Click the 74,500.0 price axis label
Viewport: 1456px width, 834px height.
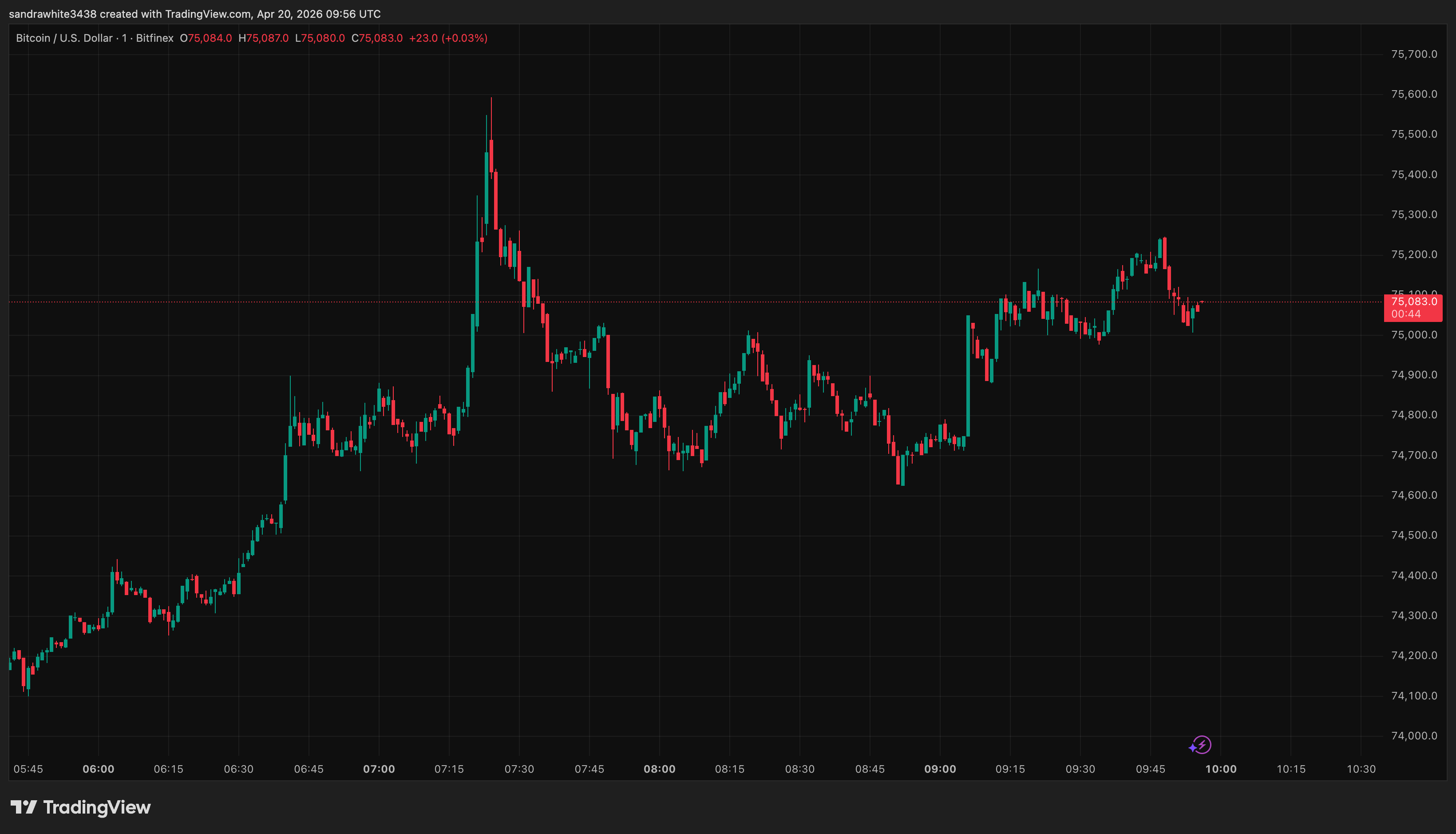[x=1414, y=536]
